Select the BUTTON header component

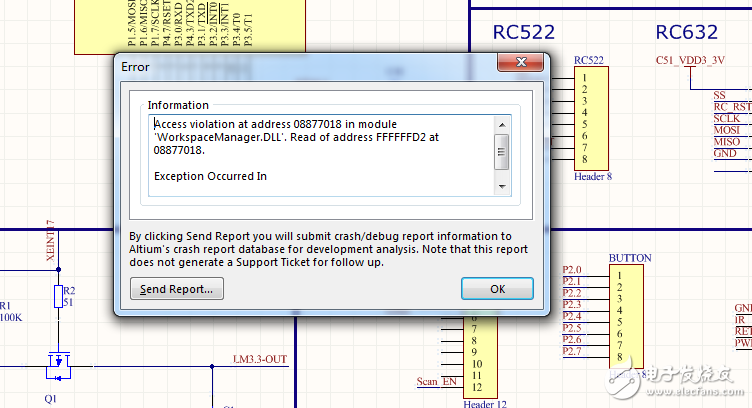(x=630, y=315)
